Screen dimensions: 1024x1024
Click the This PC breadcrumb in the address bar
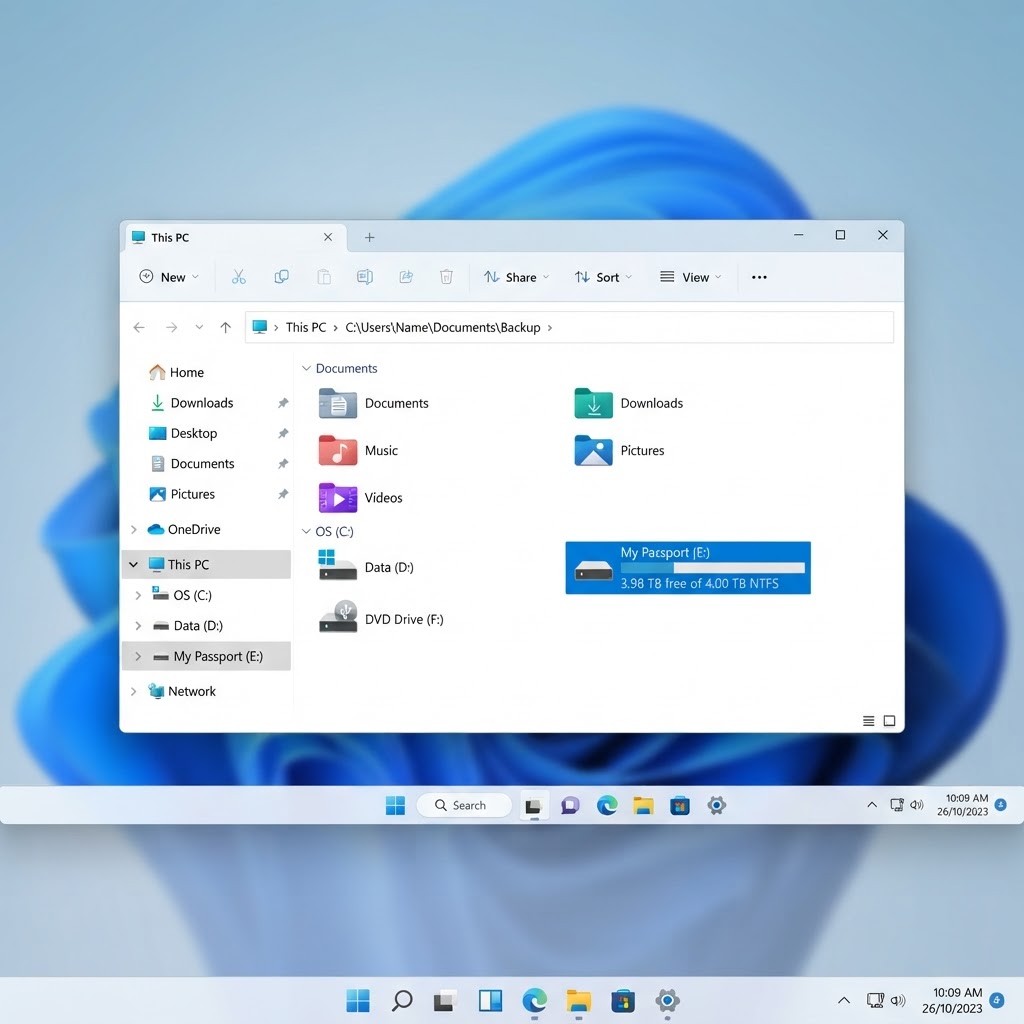click(306, 327)
